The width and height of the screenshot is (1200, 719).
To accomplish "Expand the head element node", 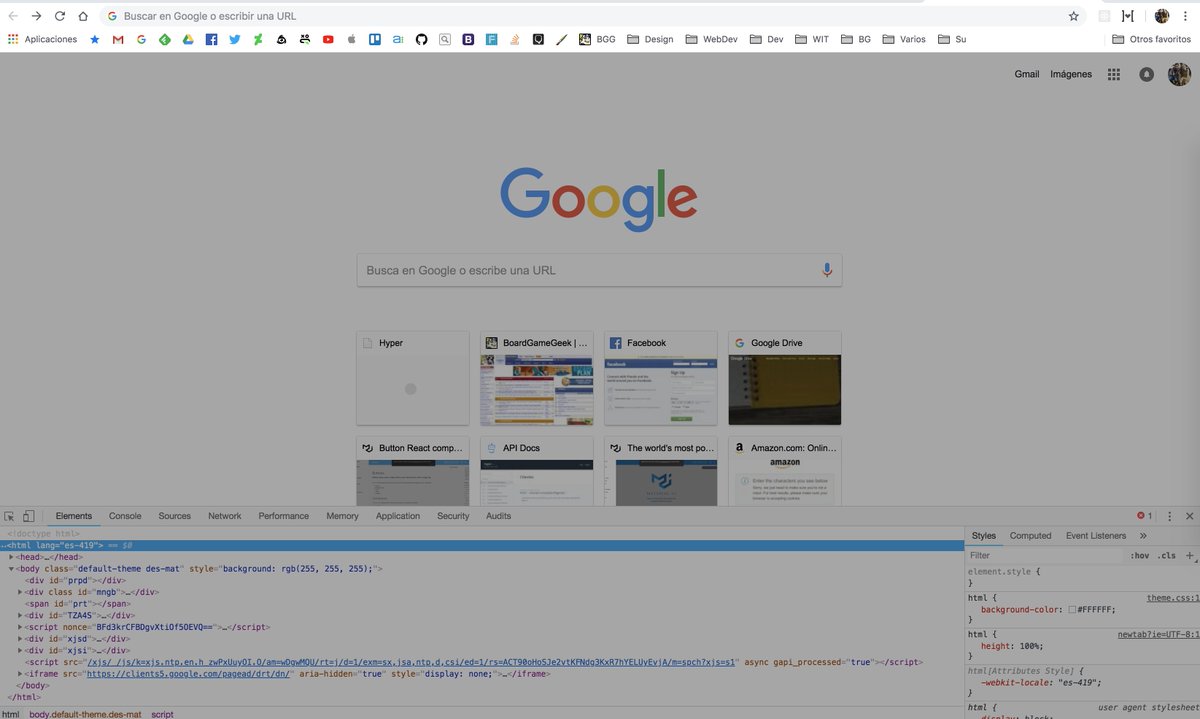I will [12, 557].
